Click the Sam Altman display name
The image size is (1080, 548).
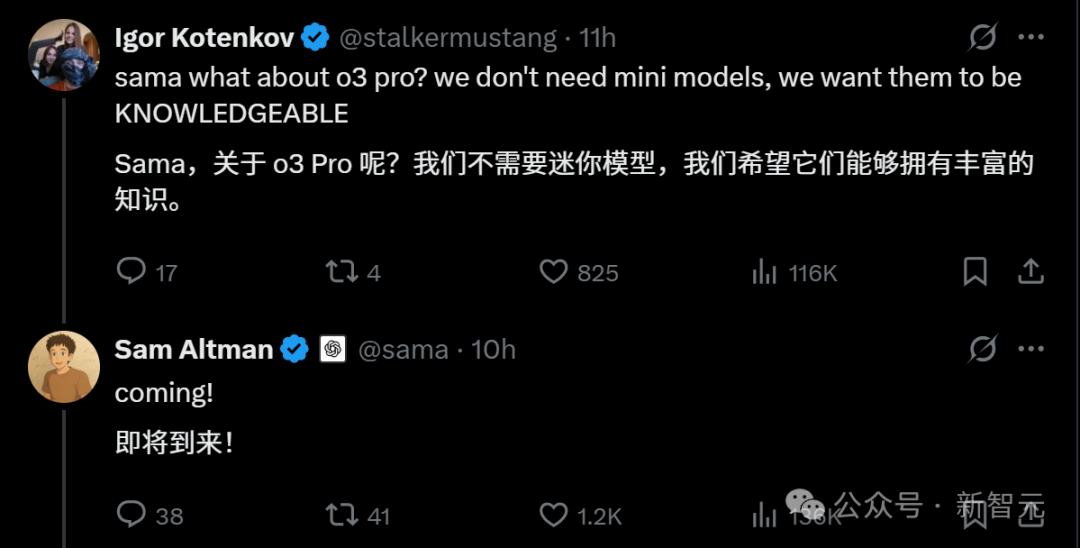(x=194, y=349)
